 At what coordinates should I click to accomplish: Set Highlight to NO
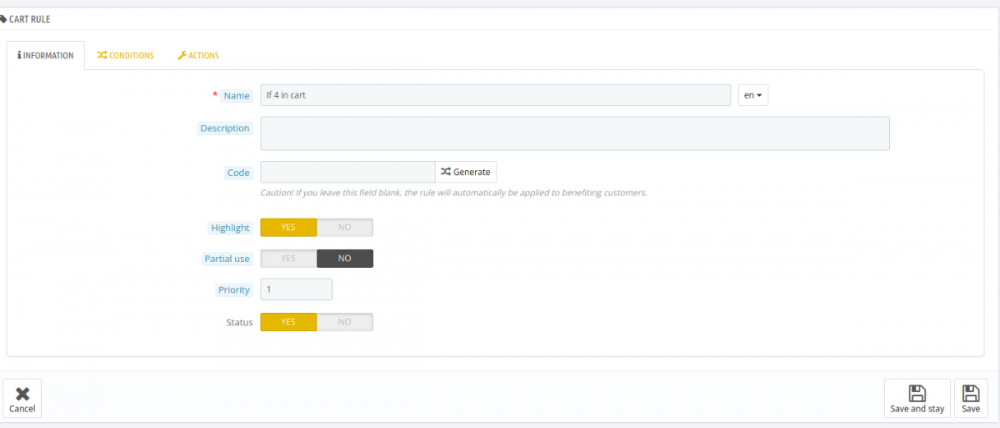(344, 228)
